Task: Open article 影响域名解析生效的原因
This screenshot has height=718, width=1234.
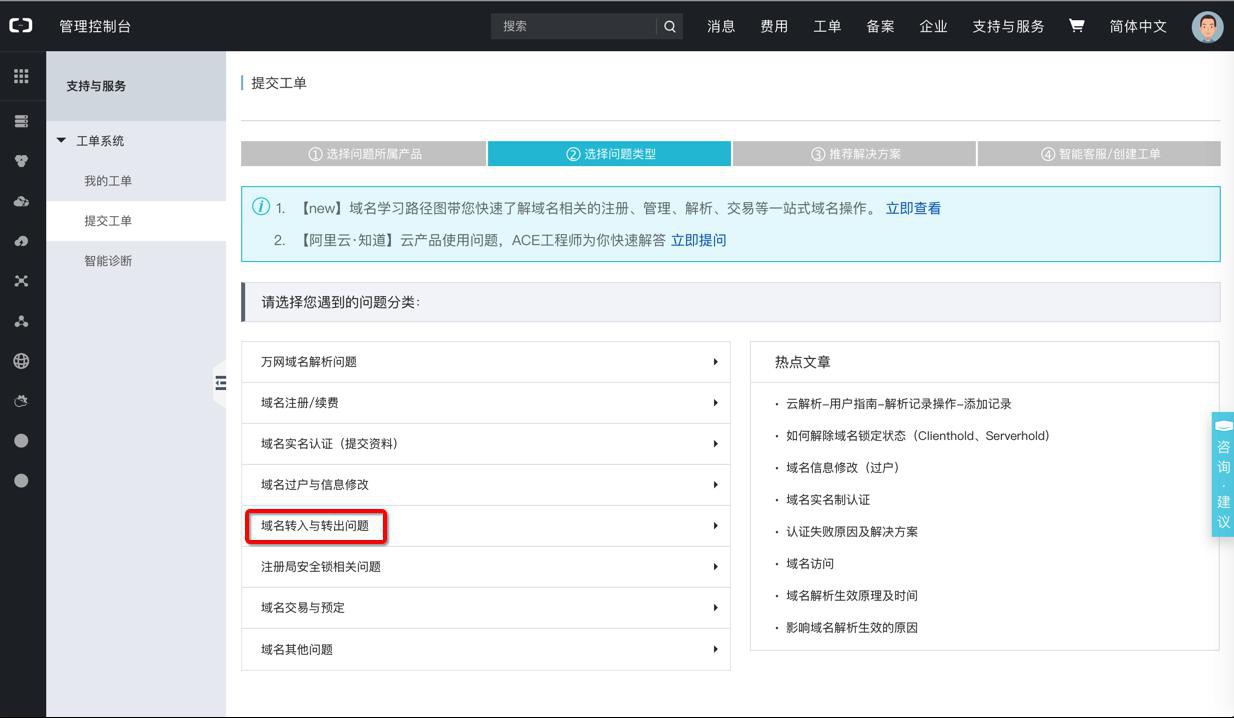Action: coord(852,628)
